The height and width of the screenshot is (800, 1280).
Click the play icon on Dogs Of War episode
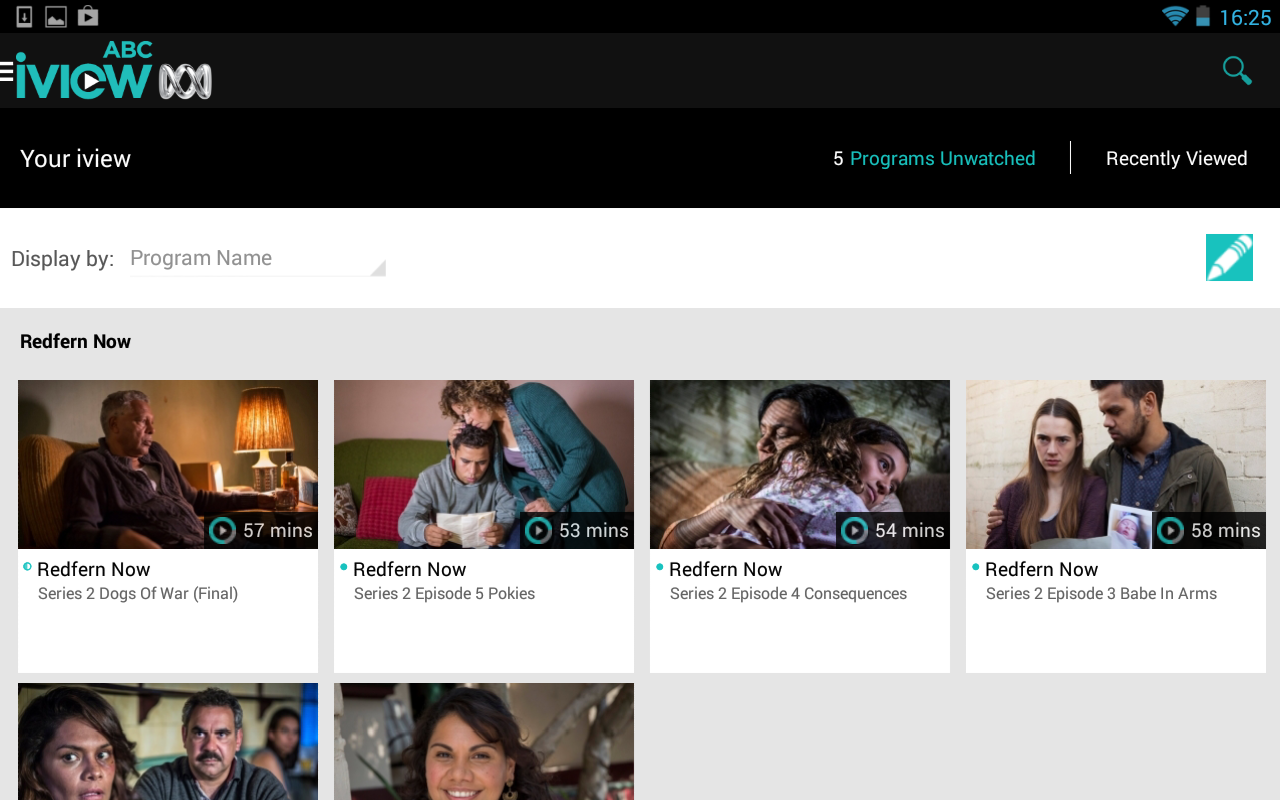pos(221,530)
